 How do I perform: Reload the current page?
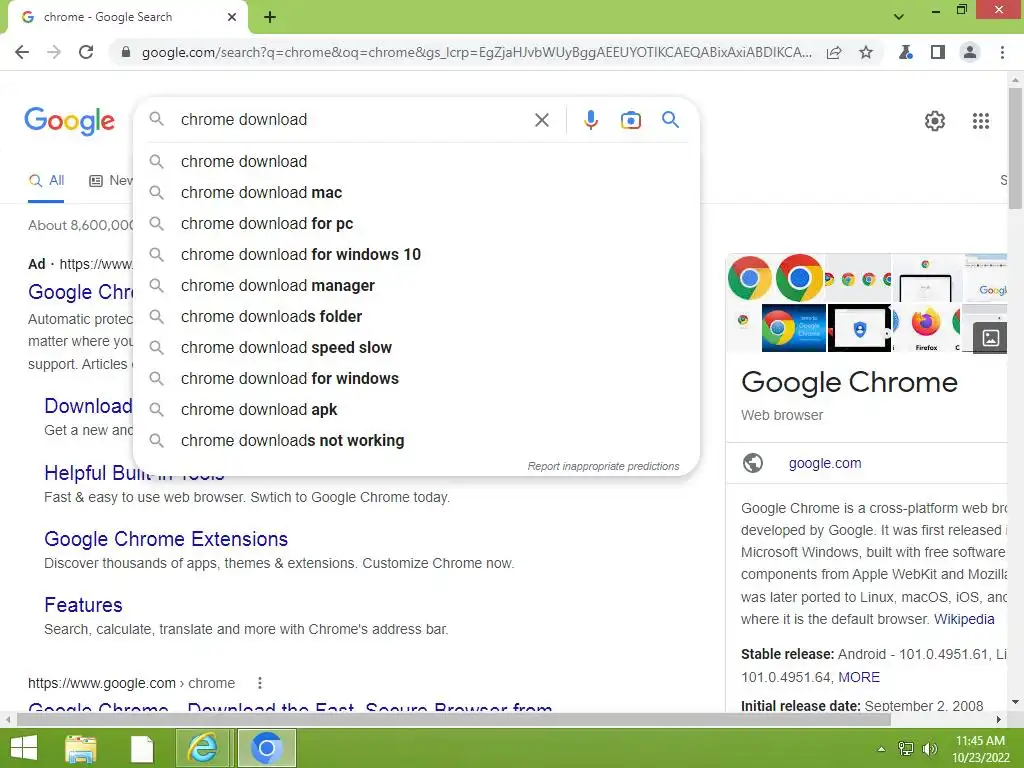pyautogui.click(x=86, y=52)
